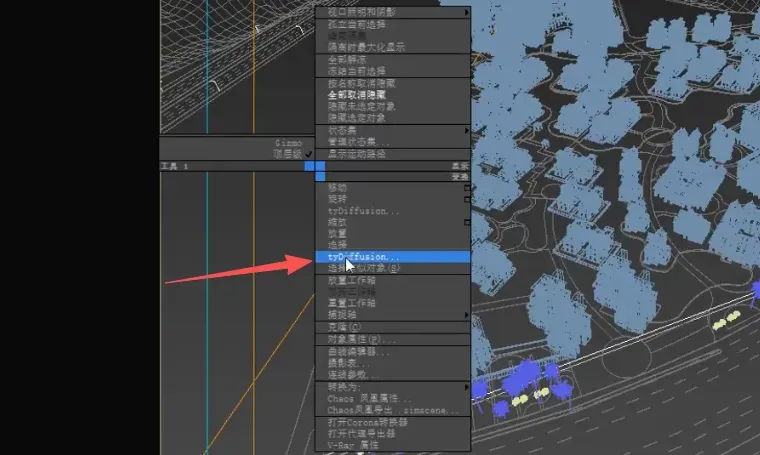
Task: Click Chaos凤凰导出 .simscene... entry
Action: pyautogui.click(x=393, y=410)
